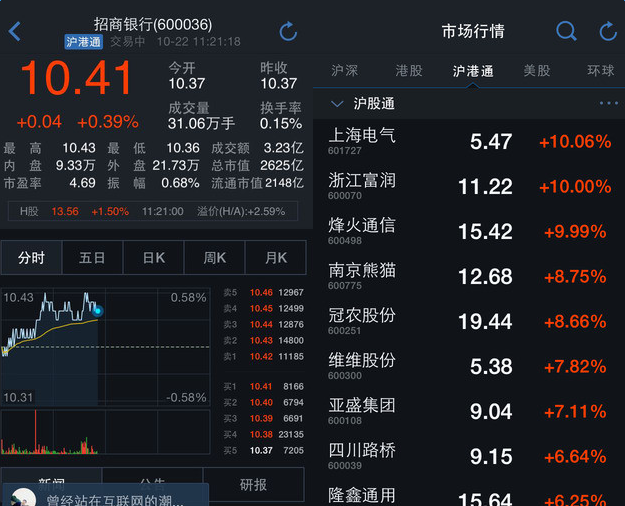Image resolution: width=625 pixels, height=506 pixels.
Task: Open search in 市场行情
Action: (566, 31)
